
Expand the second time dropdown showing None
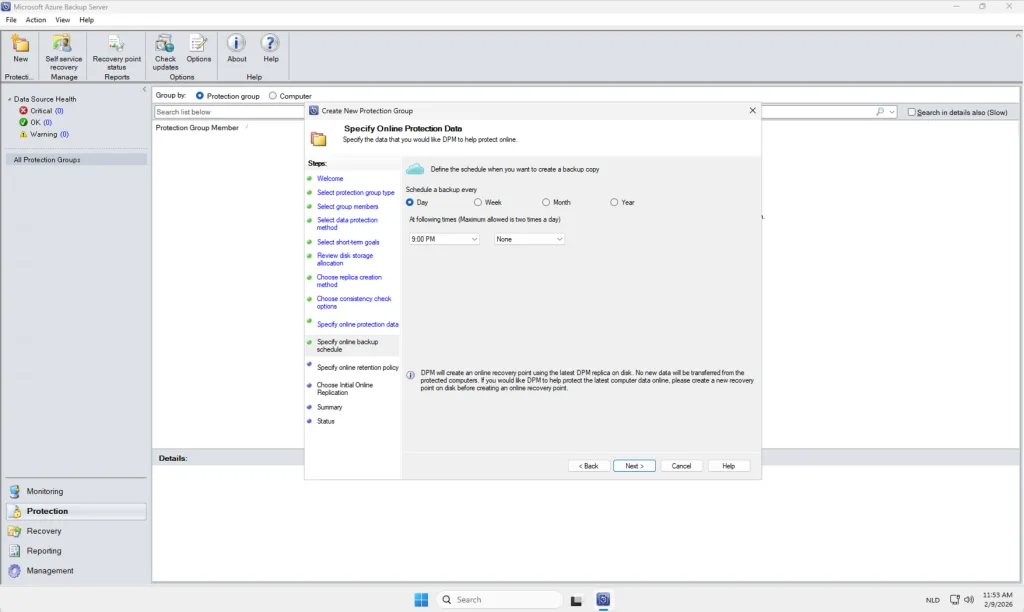(x=530, y=239)
